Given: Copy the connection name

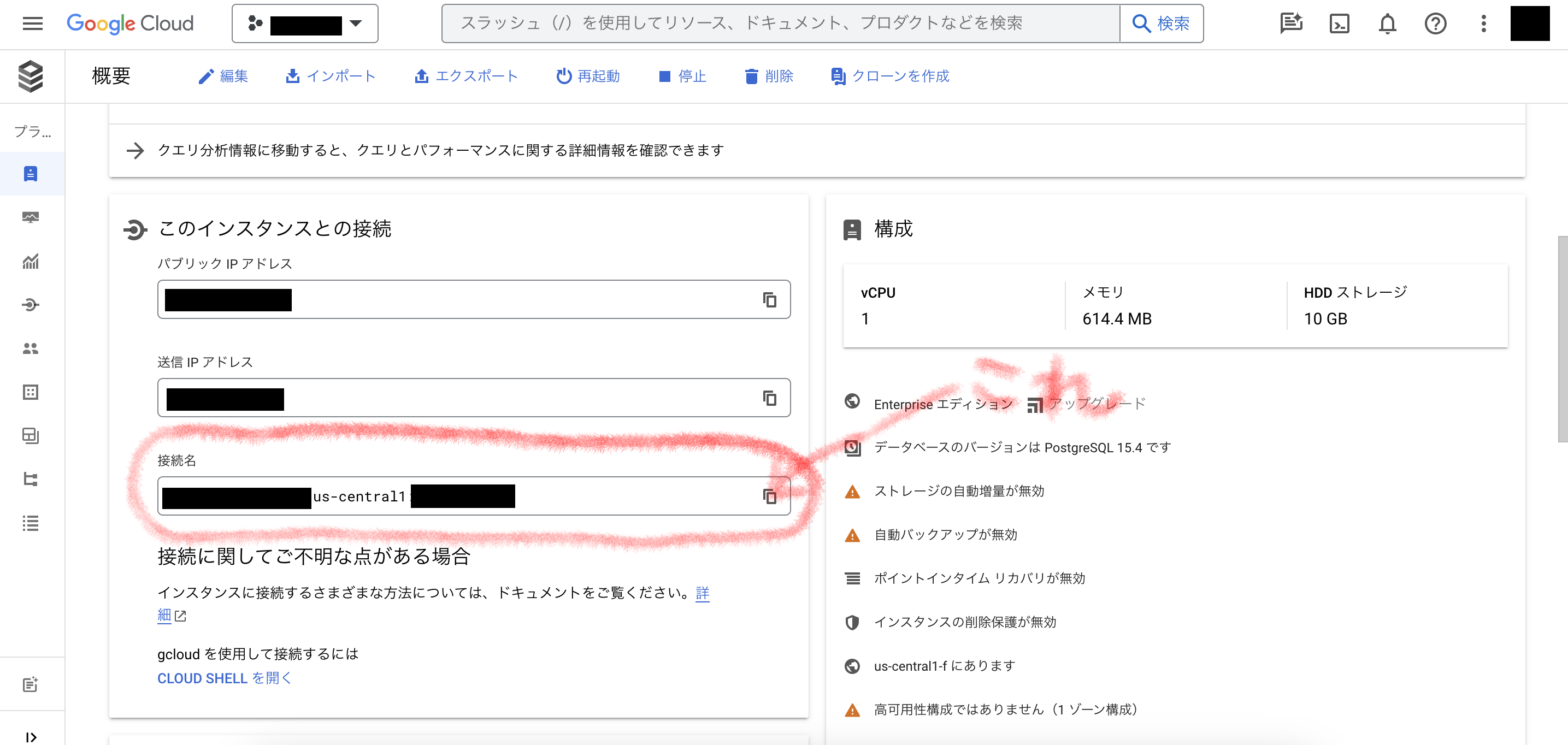Looking at the screenshot, I should pos(769,495).
